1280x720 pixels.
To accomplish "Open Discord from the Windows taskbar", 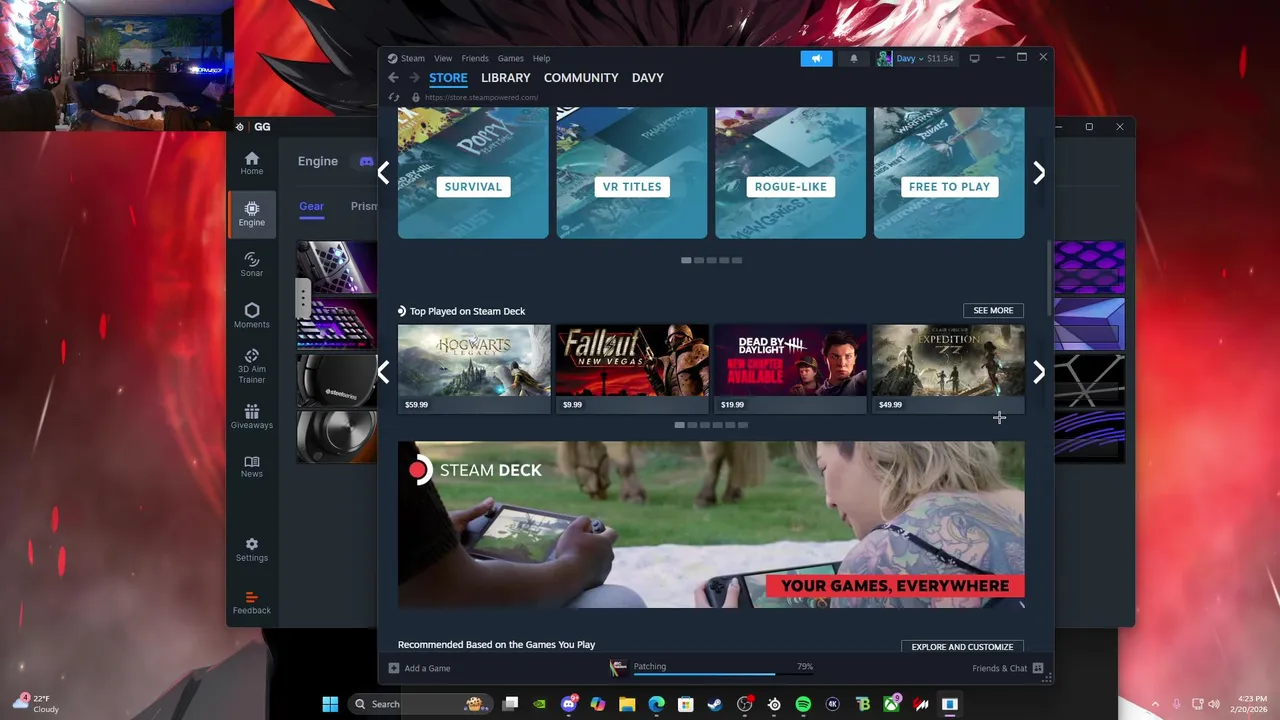I will (569, 704).
